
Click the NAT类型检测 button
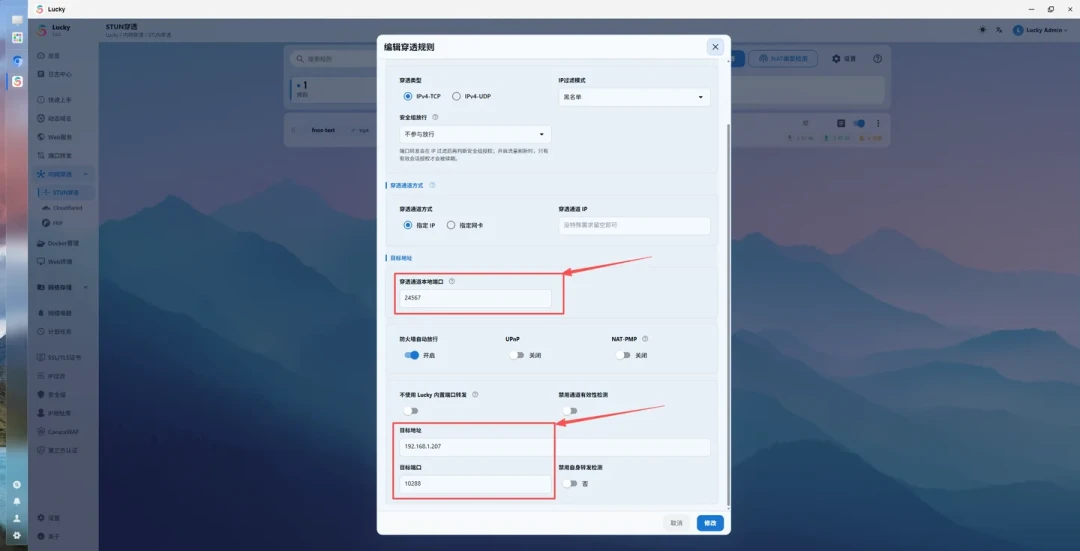coord(783,59)
